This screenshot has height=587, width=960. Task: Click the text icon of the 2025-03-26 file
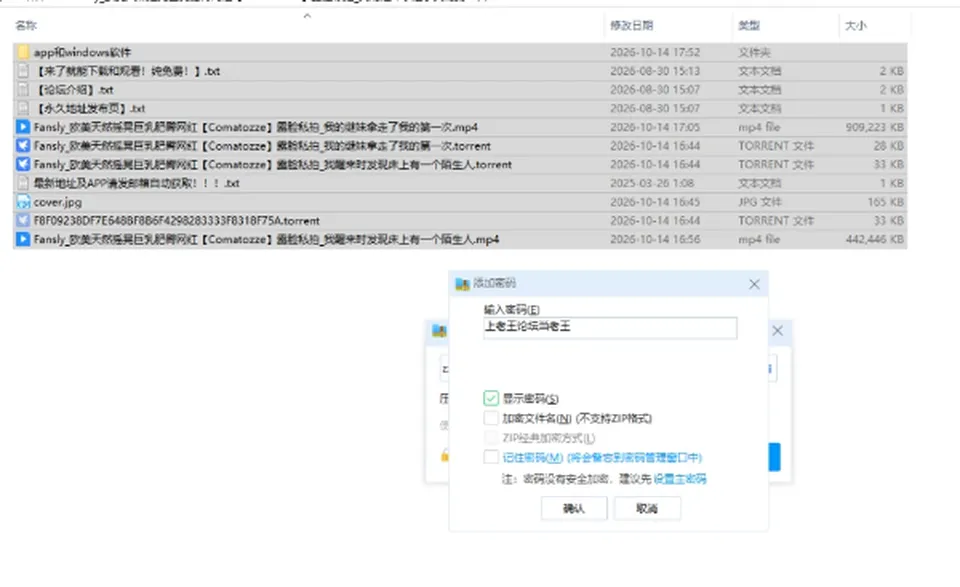23,183
